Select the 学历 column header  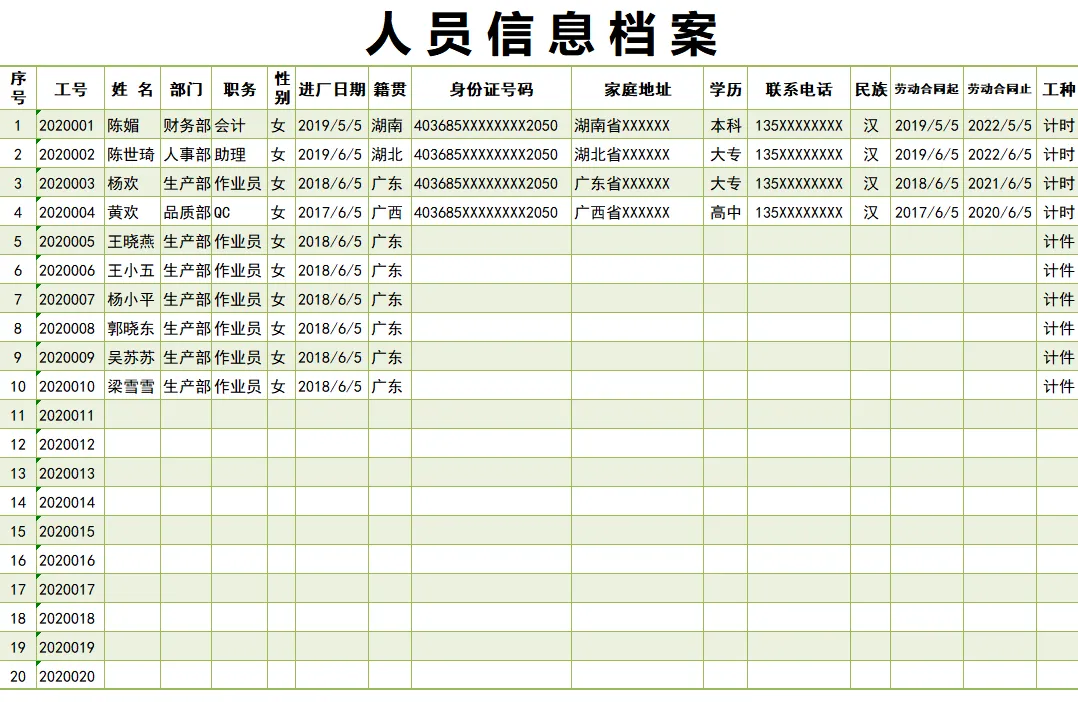(x=725, y=88)
